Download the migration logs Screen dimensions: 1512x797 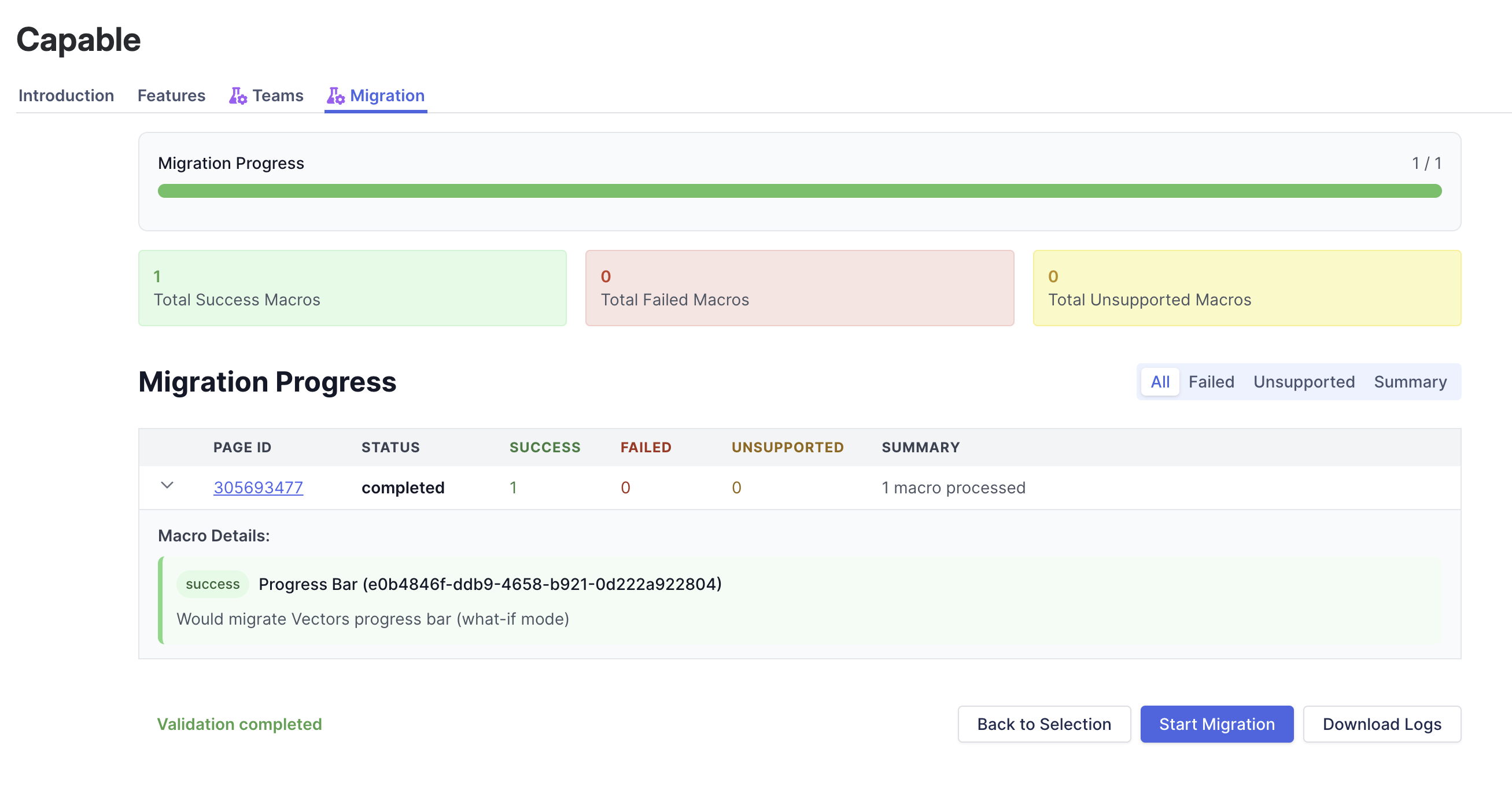click(x=1381, y=724)
